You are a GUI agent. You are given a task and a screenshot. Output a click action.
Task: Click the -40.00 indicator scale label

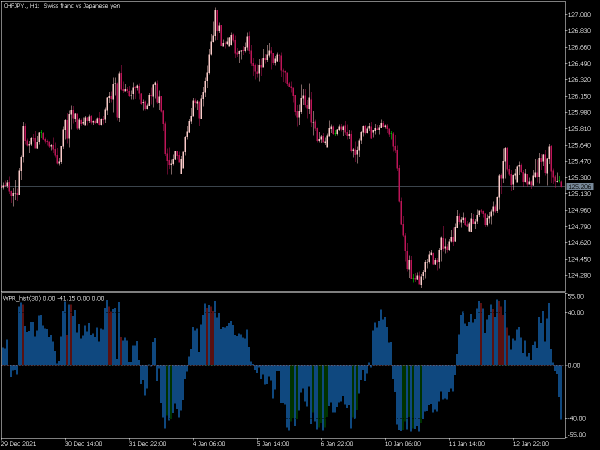pos(576,418)
